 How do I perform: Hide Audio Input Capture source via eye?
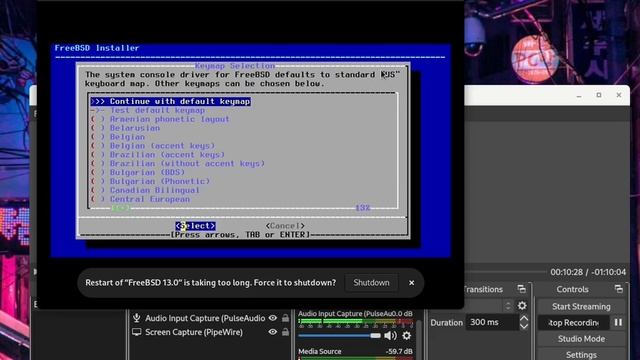click(x=273, y=318)
